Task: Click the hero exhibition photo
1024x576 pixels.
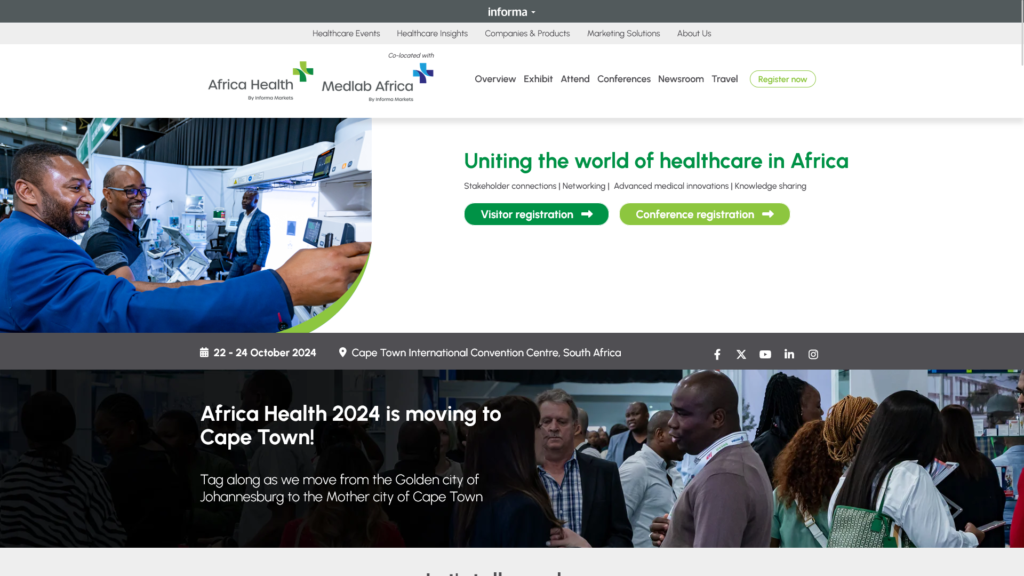Action: 185,225
